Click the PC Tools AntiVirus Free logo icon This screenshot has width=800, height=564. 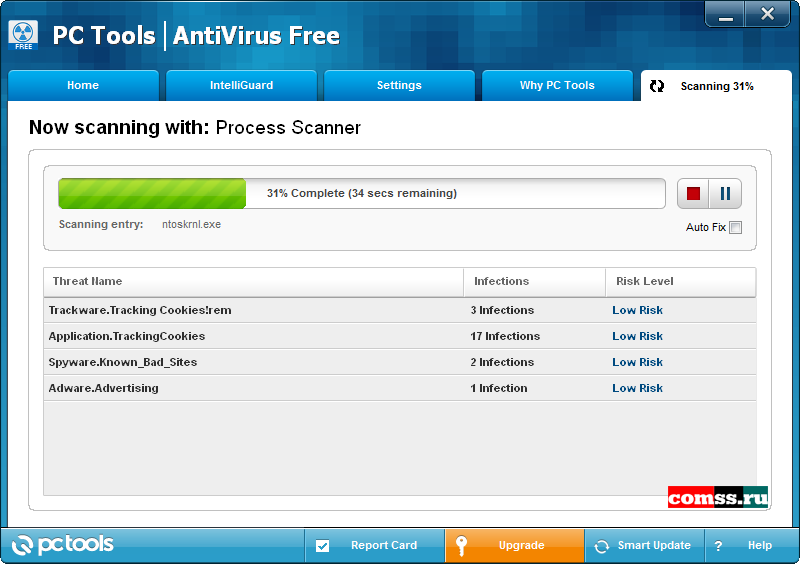pos(23,35)
